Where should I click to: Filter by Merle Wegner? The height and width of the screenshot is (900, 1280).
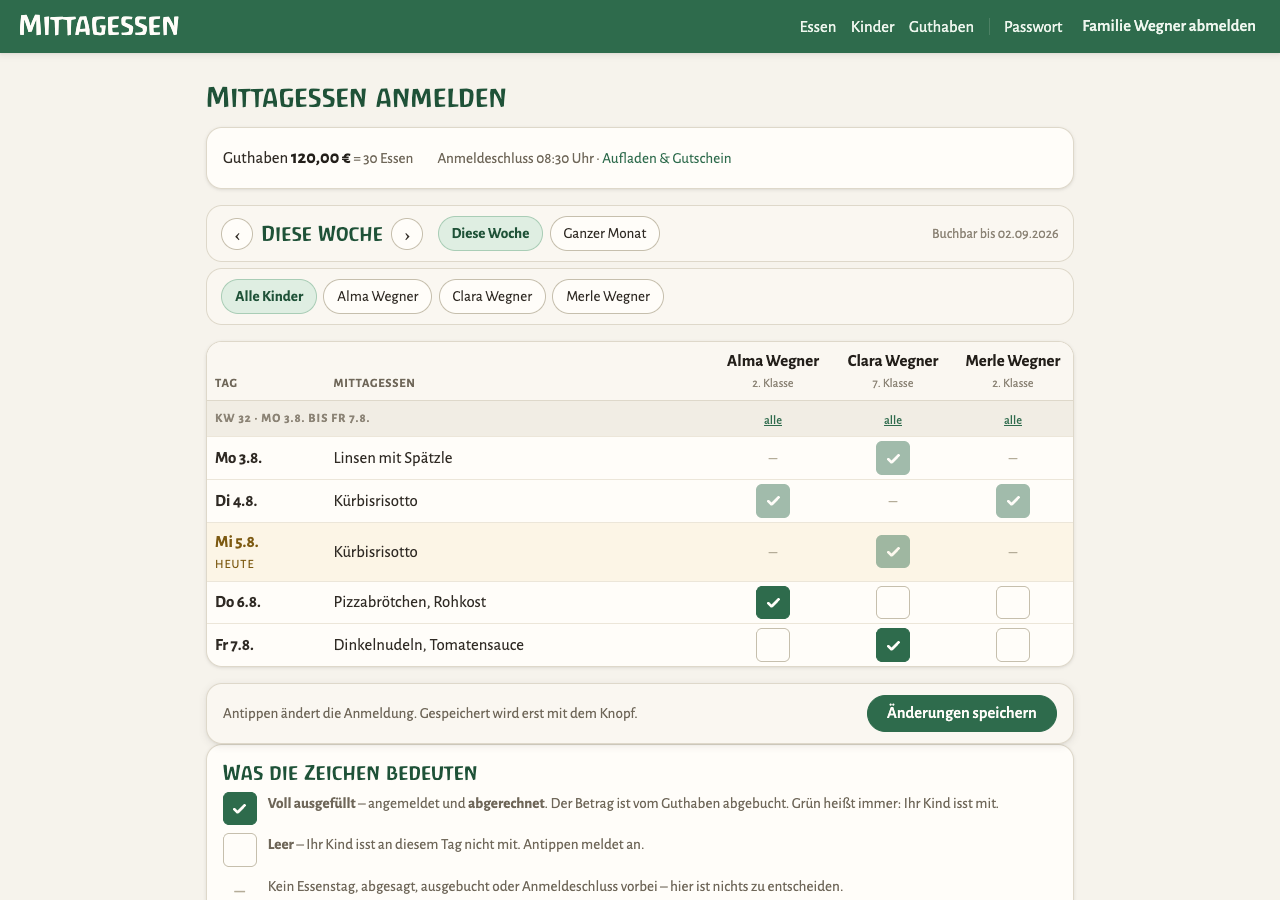[608, 297]
